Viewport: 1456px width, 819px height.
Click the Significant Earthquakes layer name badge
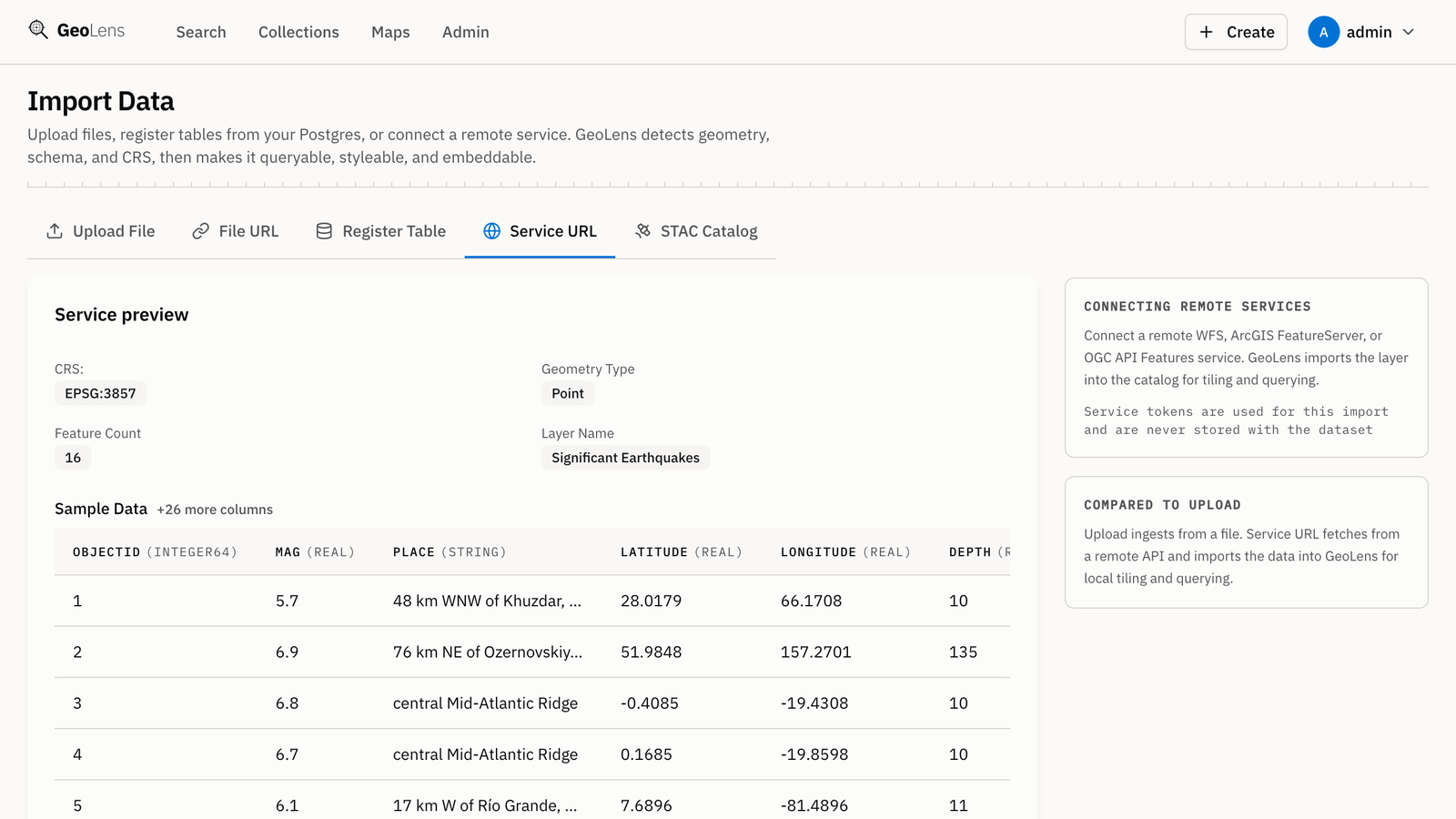coord(625,458)
